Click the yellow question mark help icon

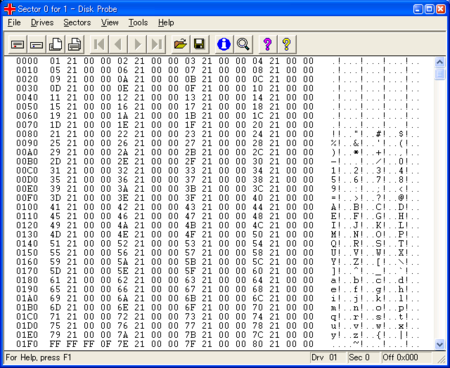click(x=286, y=44)
